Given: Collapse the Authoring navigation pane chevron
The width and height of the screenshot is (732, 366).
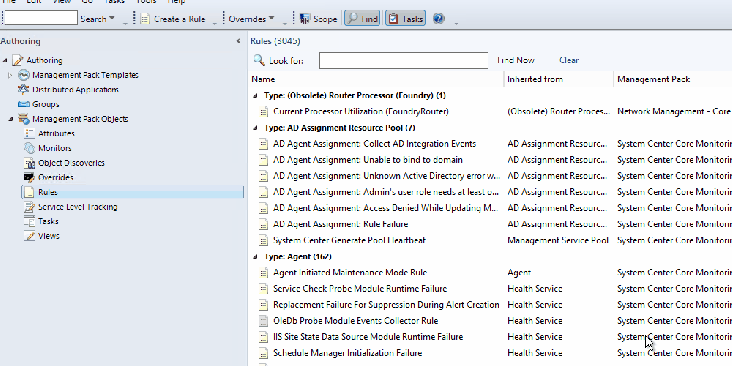Looking at the screenshot, I should coord(239,41).
